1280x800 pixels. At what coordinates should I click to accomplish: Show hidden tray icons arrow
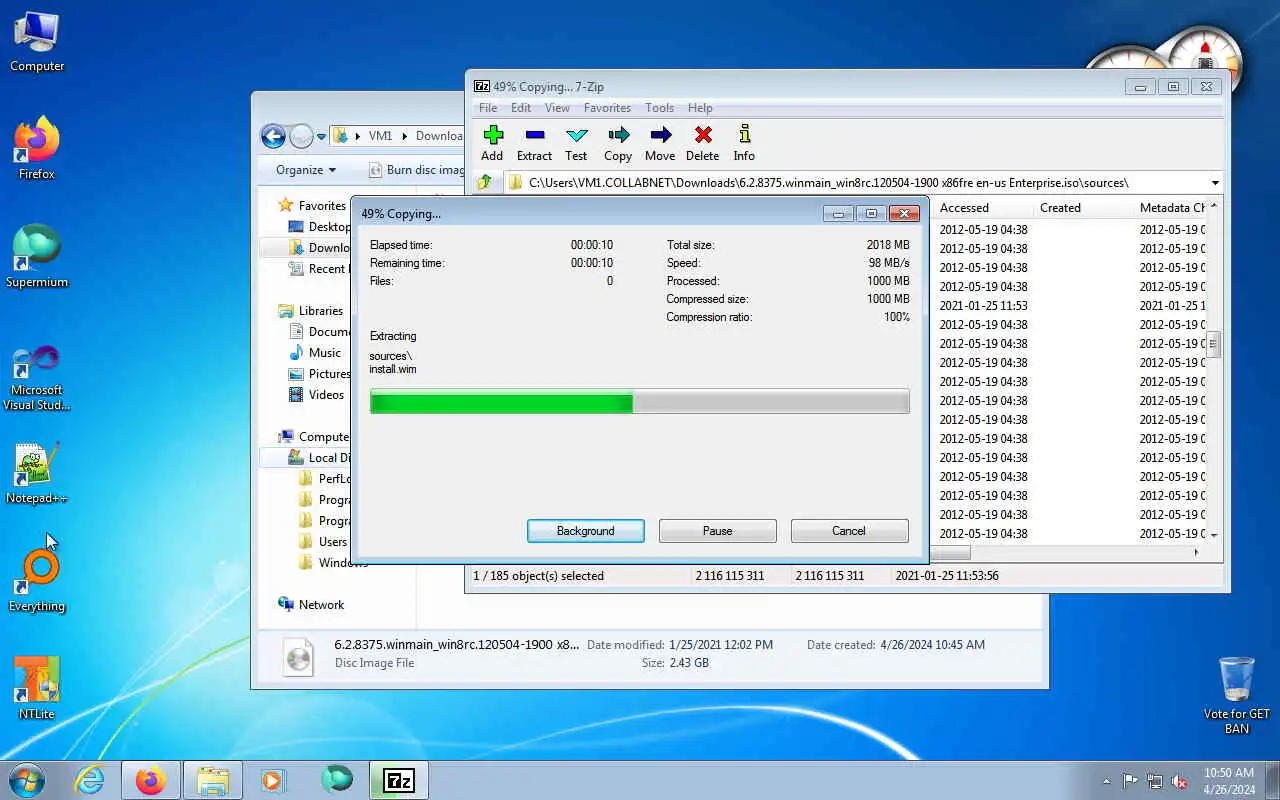[x=1106, y=781]
